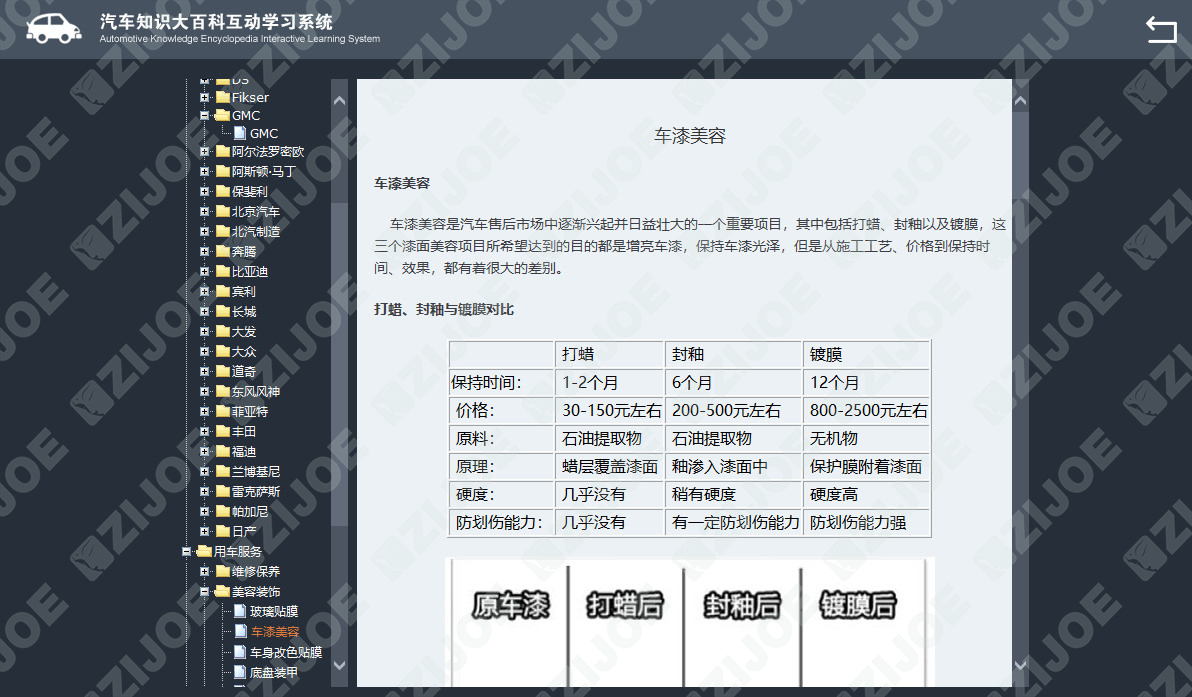Click the 维修保养 folder icon

click(223, 571)
